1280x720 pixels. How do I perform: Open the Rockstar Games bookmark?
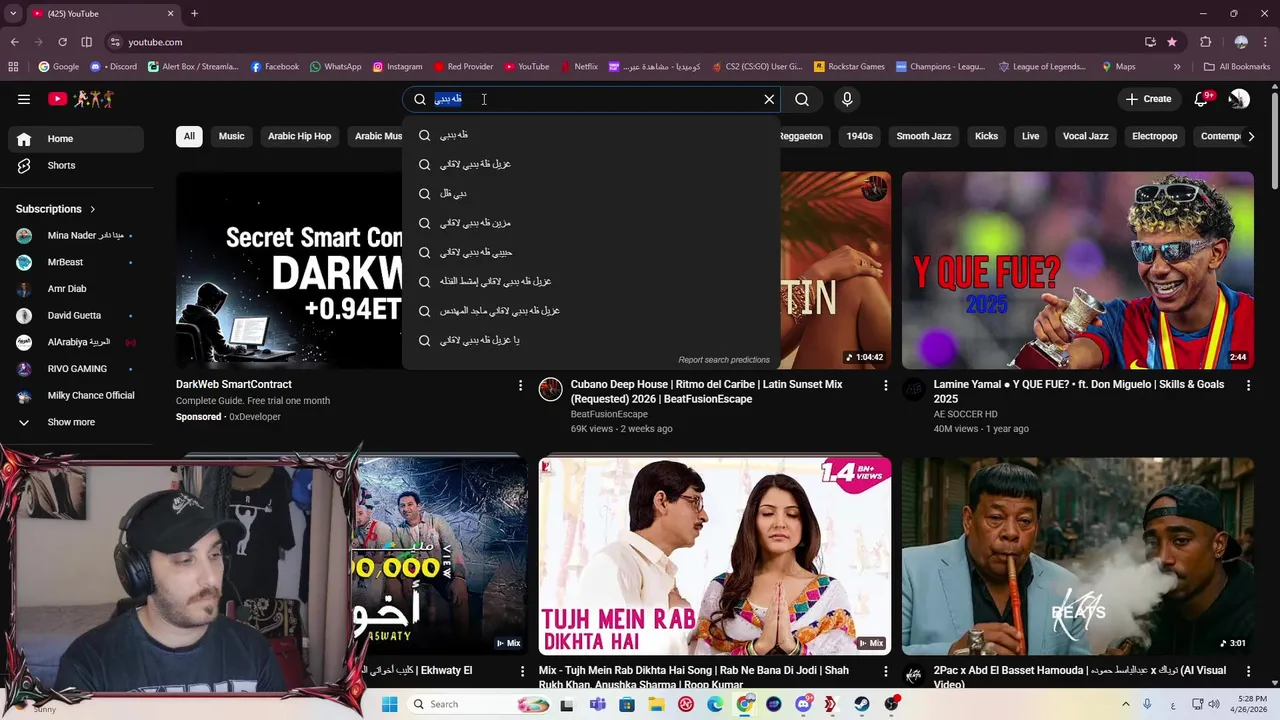(849, 67)
